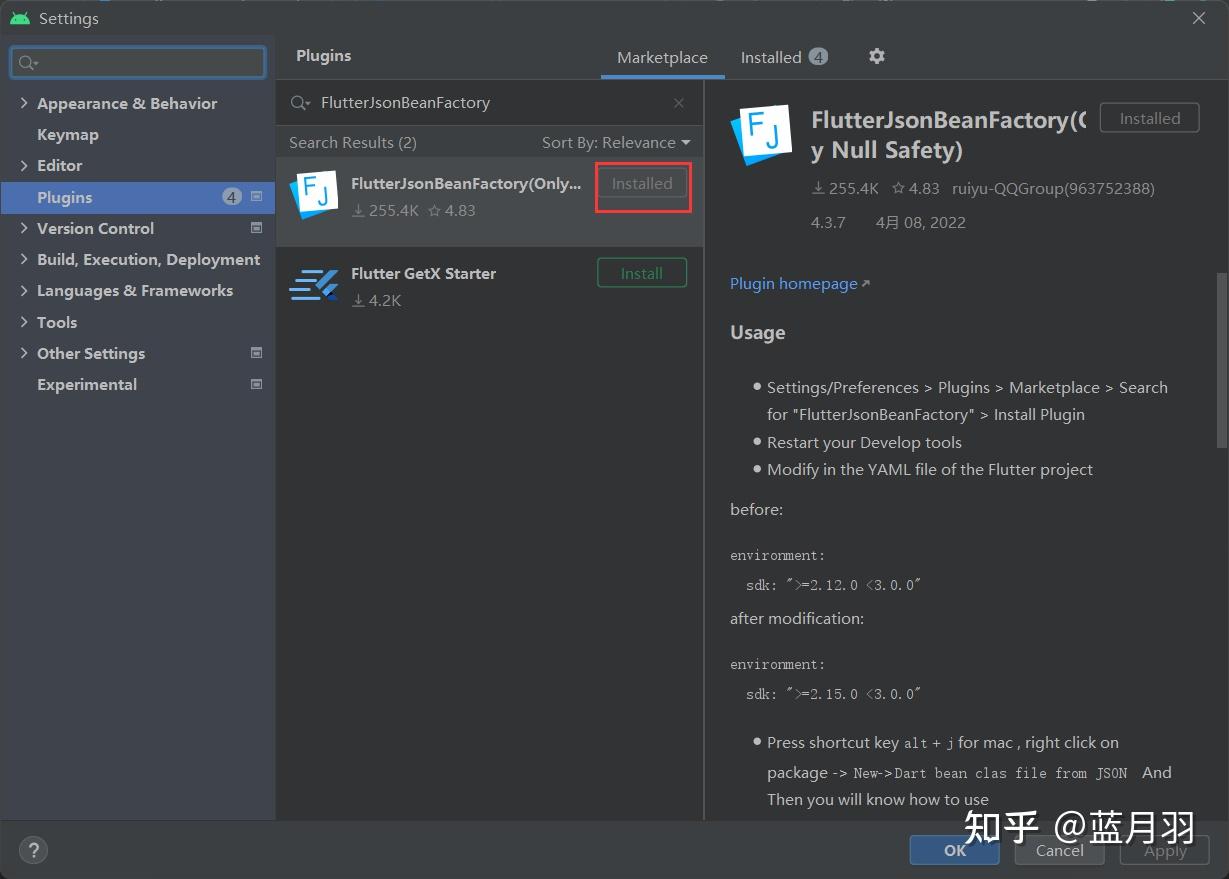Click the magnifier icon in the settings search box

[x=25, y=62]
